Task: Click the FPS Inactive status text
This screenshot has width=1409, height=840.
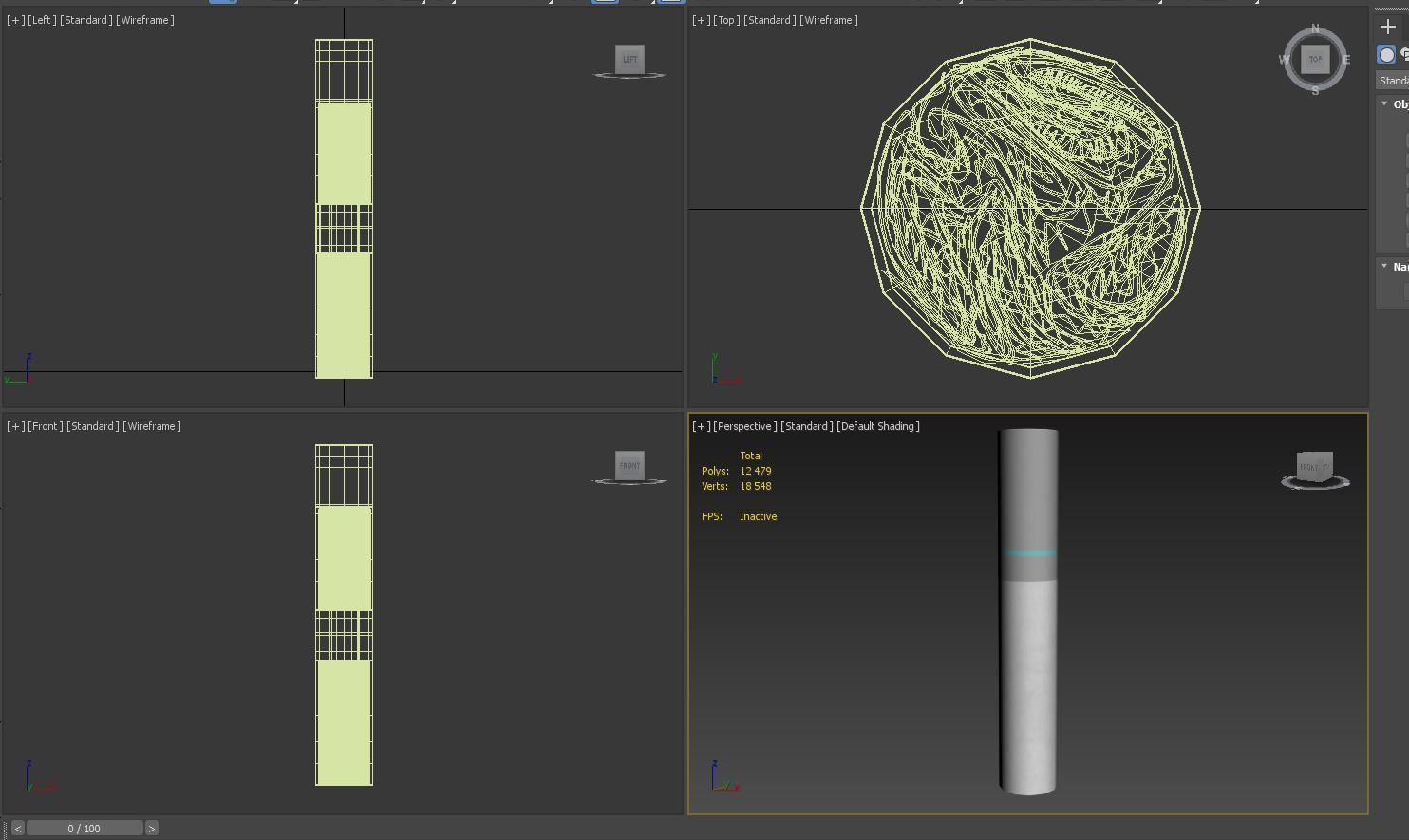Action: point(740,516)
